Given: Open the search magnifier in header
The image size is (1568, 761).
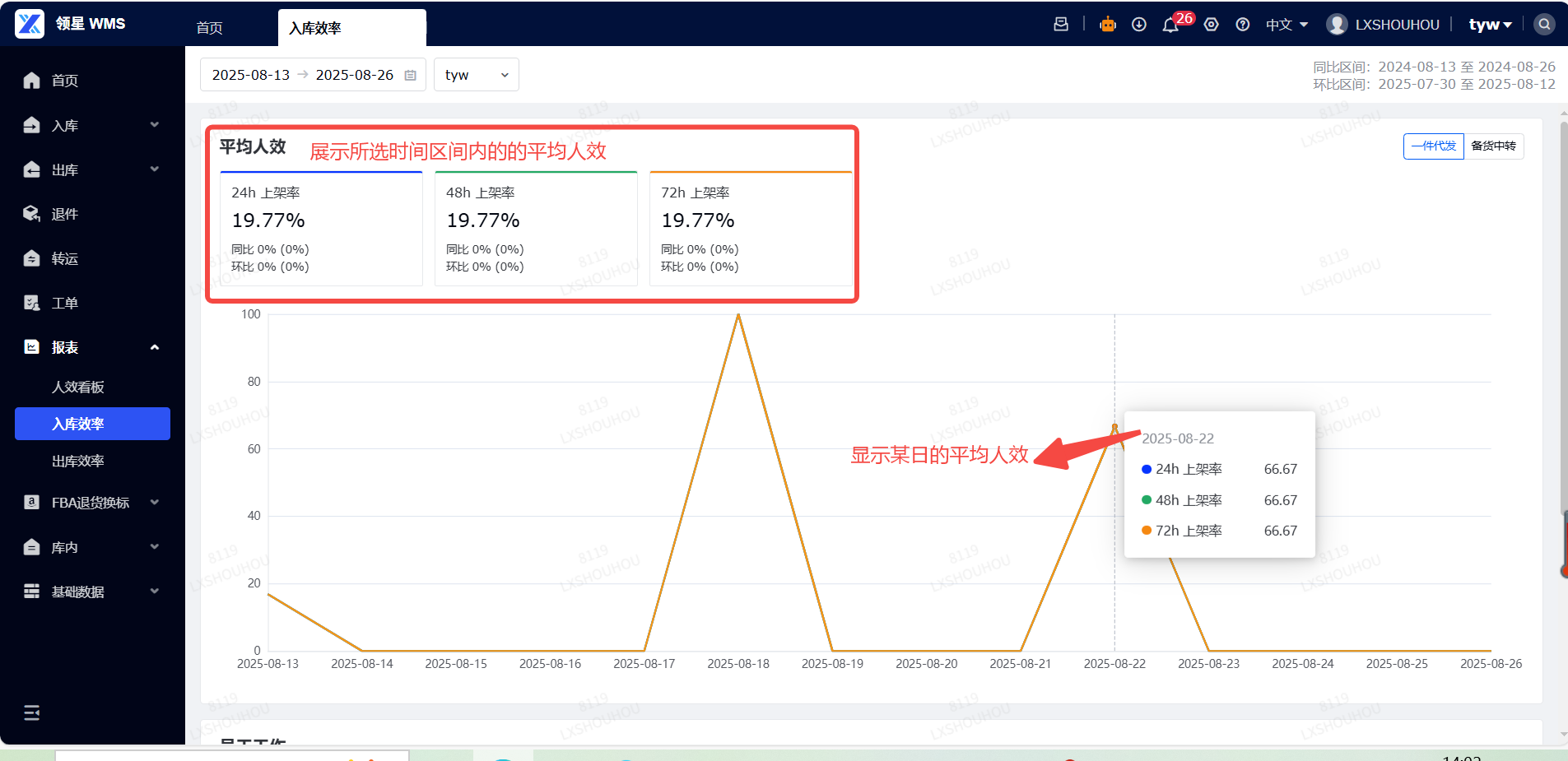Looking at the screenshot, I should (1544, 25).
